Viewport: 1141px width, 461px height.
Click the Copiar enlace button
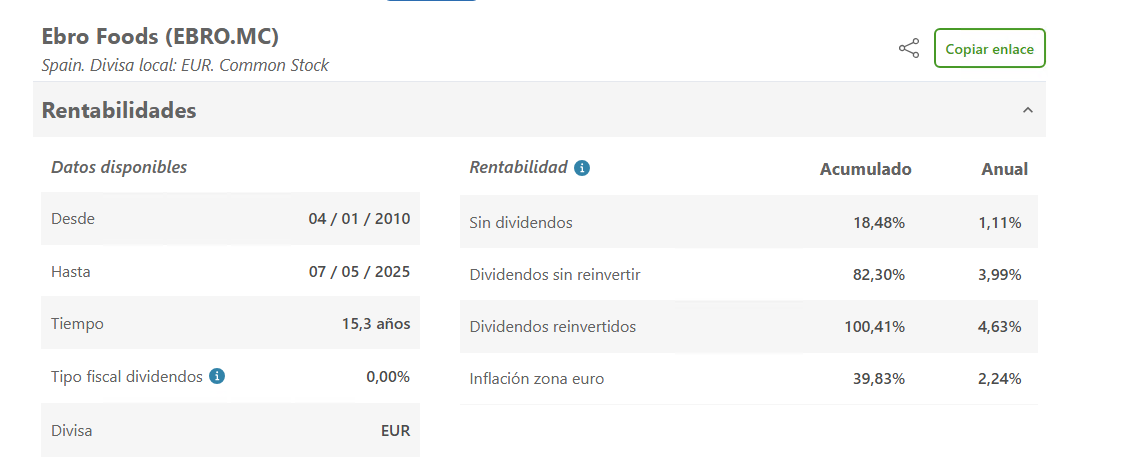tap(990, 49)
